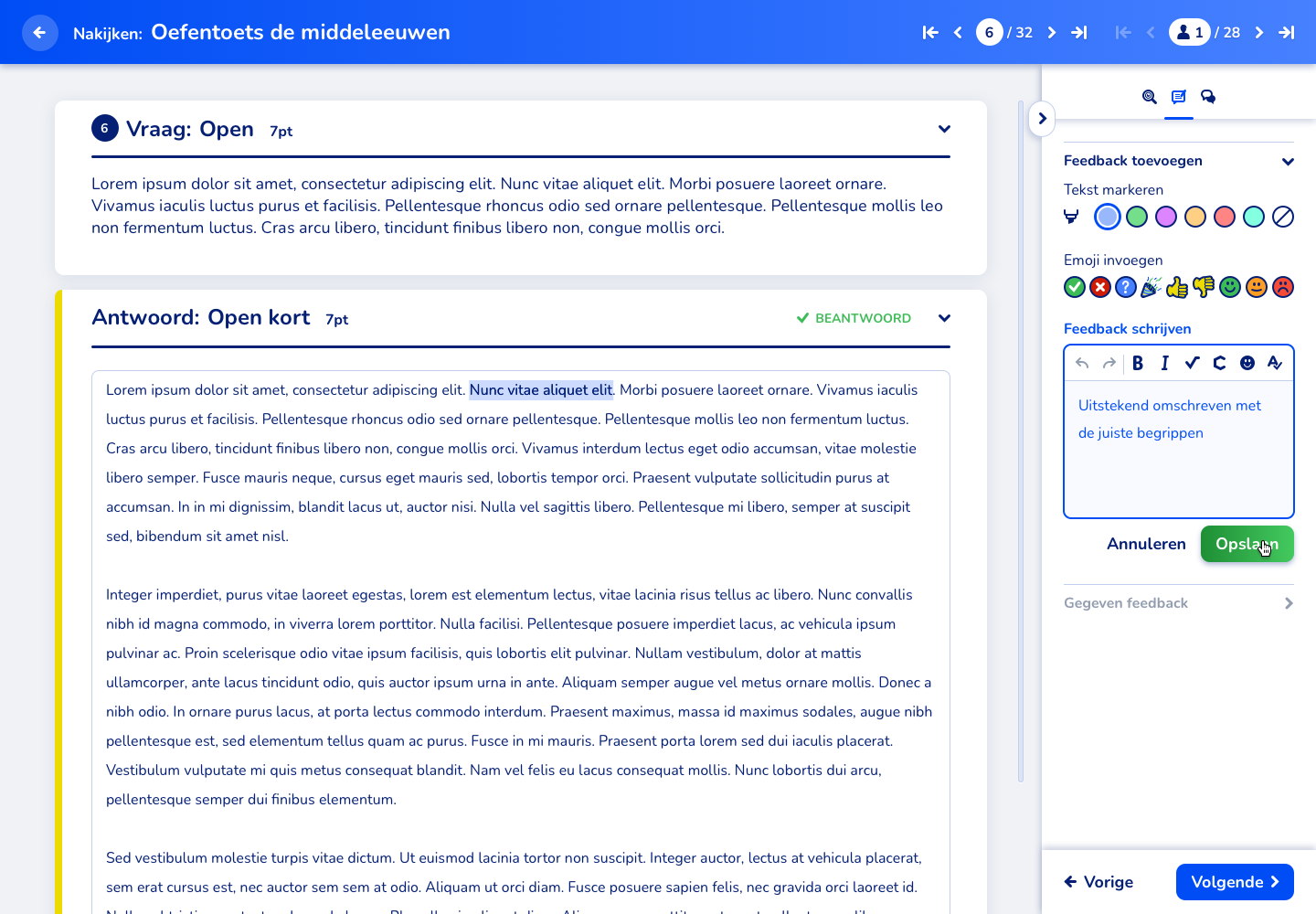The width and height of the screenshot is (1316, 914).
Task: Insert the thumbs down emoji
Action: (x=1204, y=287)
